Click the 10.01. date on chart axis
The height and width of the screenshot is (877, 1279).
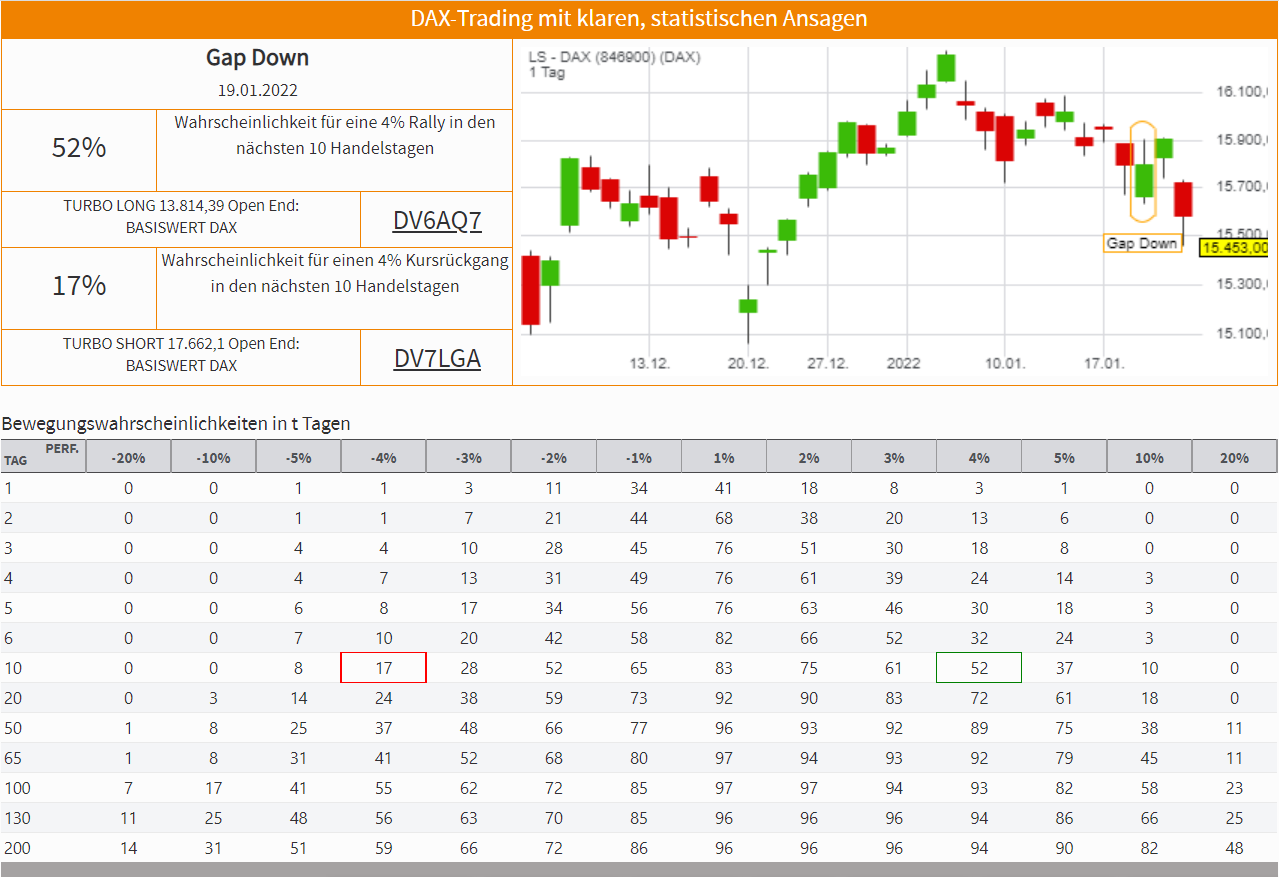(x=1005, y=363)
